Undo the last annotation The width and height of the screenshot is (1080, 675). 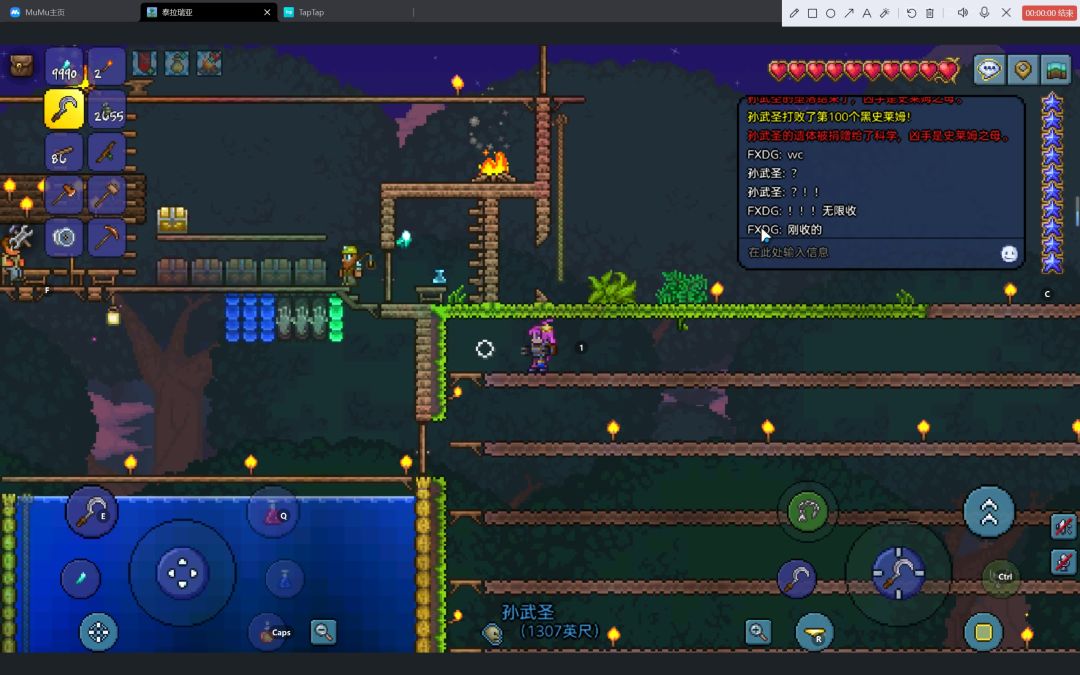[911, 13]
